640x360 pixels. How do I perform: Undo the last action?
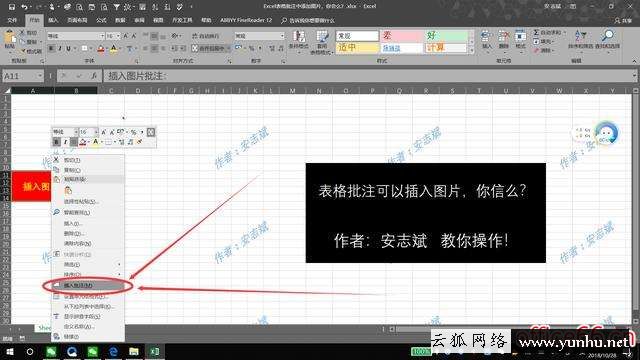click(24, 7)
